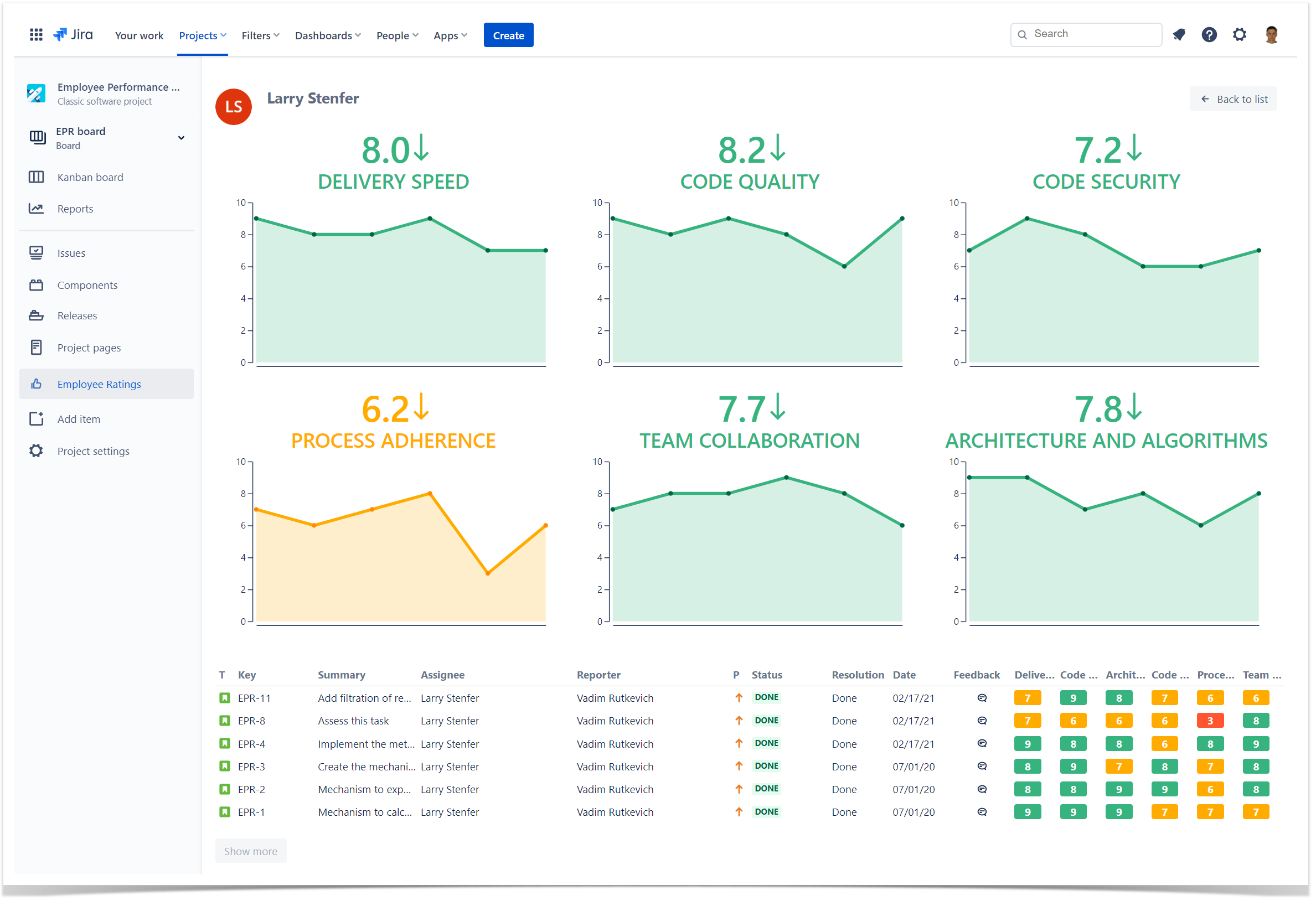The image size is (1316, 901).
Task: Open the app switcher grid icon
Action: pos(36,35)
